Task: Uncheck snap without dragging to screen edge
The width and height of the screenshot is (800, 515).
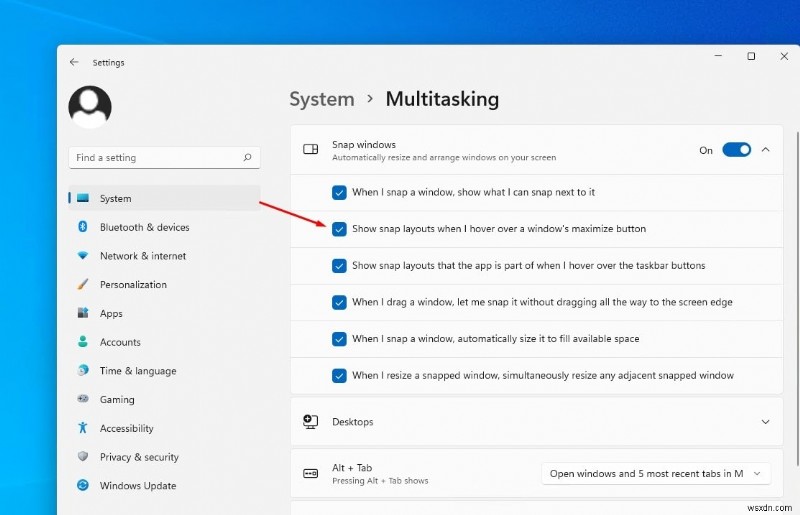Action: click(339, 302)
